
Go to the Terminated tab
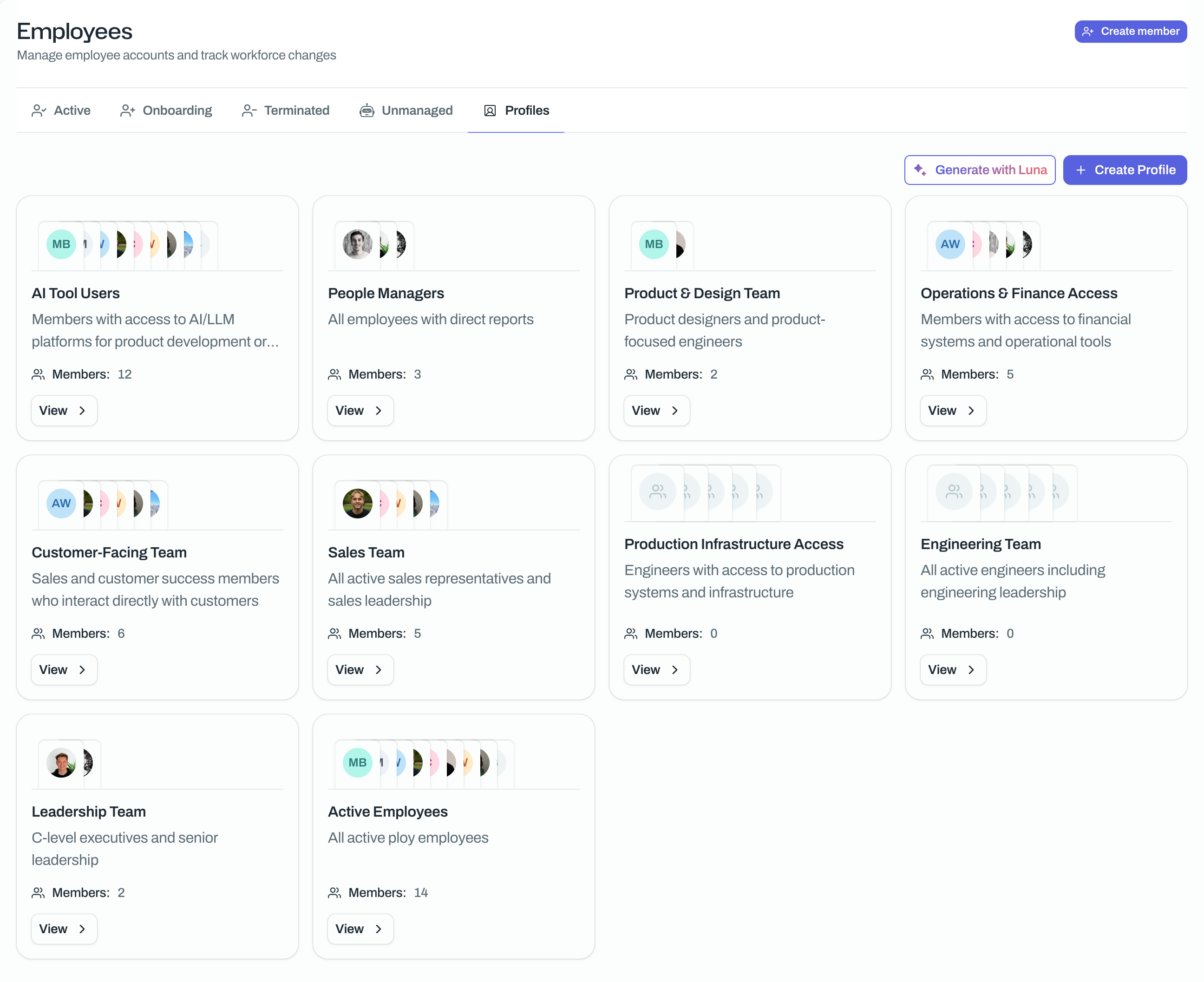click(286, 110)
